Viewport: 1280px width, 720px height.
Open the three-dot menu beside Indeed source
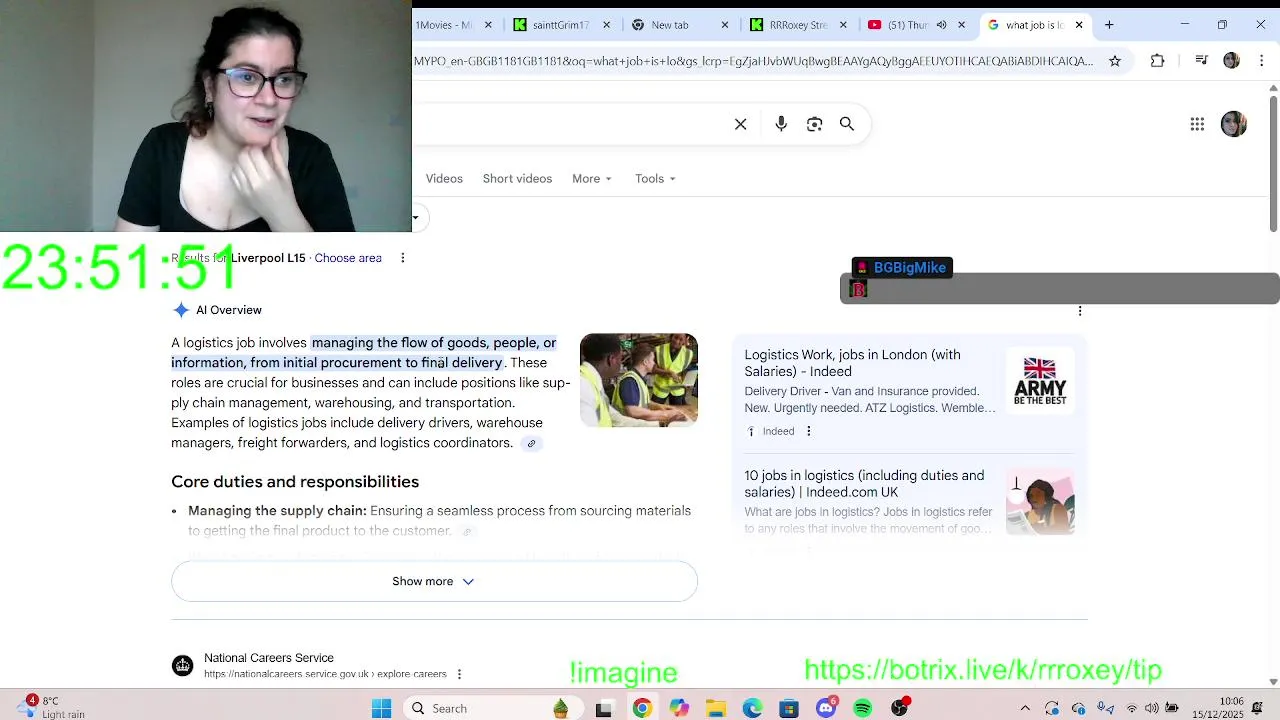tap(809, 431)
